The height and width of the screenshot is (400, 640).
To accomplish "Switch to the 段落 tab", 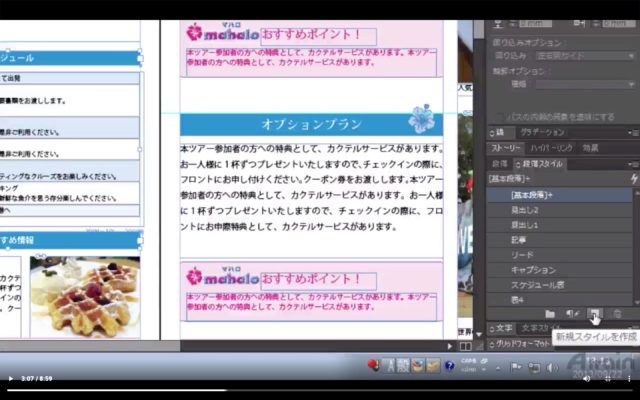I will pyautogui.click(x=500, y=164).
